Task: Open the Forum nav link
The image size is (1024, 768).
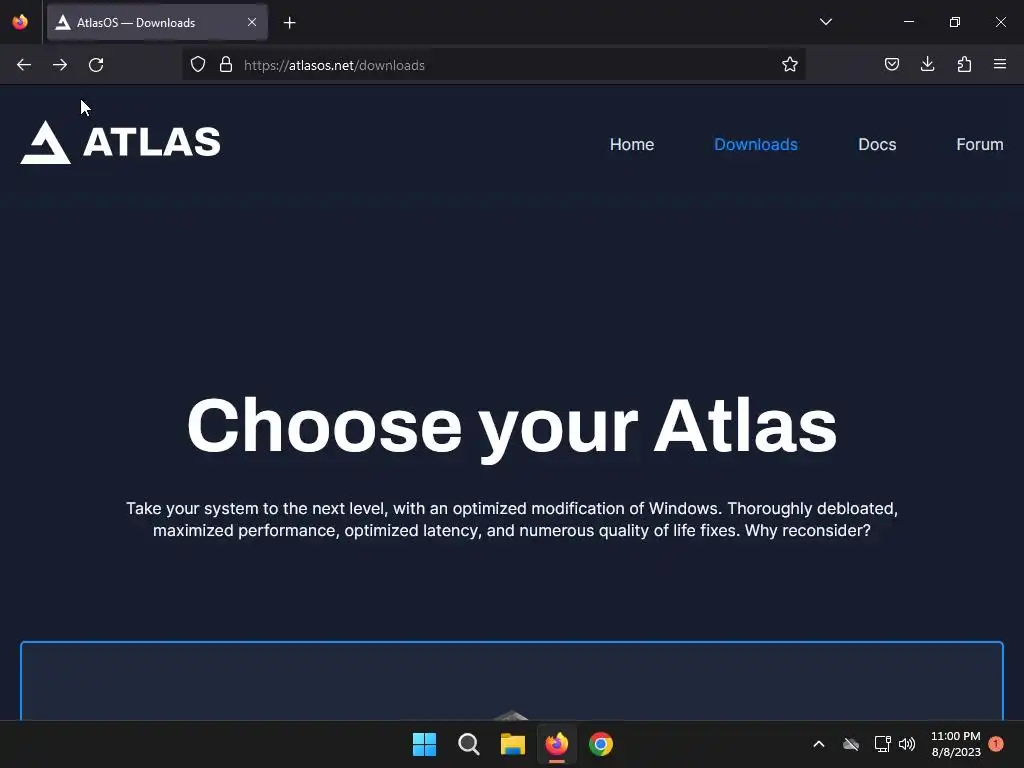Action: [x=980, y=144]
